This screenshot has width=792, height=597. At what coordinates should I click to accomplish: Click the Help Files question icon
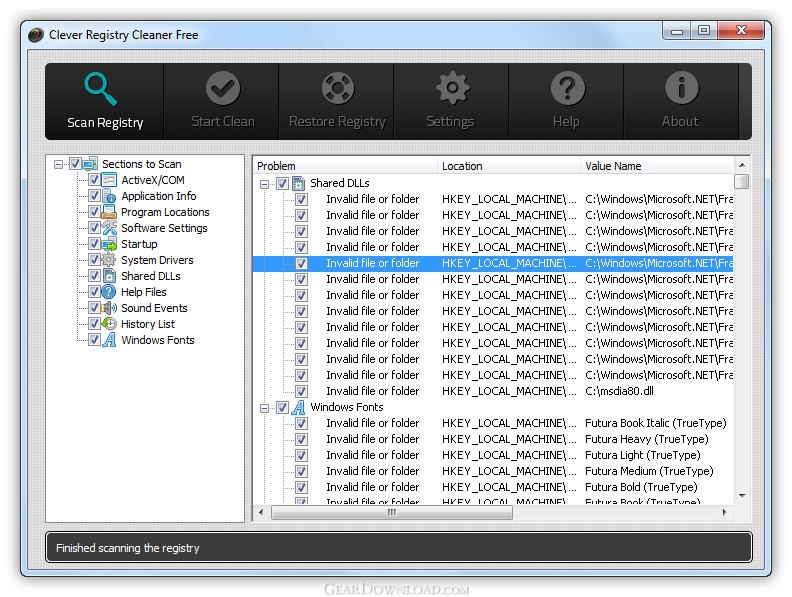(x=109, y=292)
